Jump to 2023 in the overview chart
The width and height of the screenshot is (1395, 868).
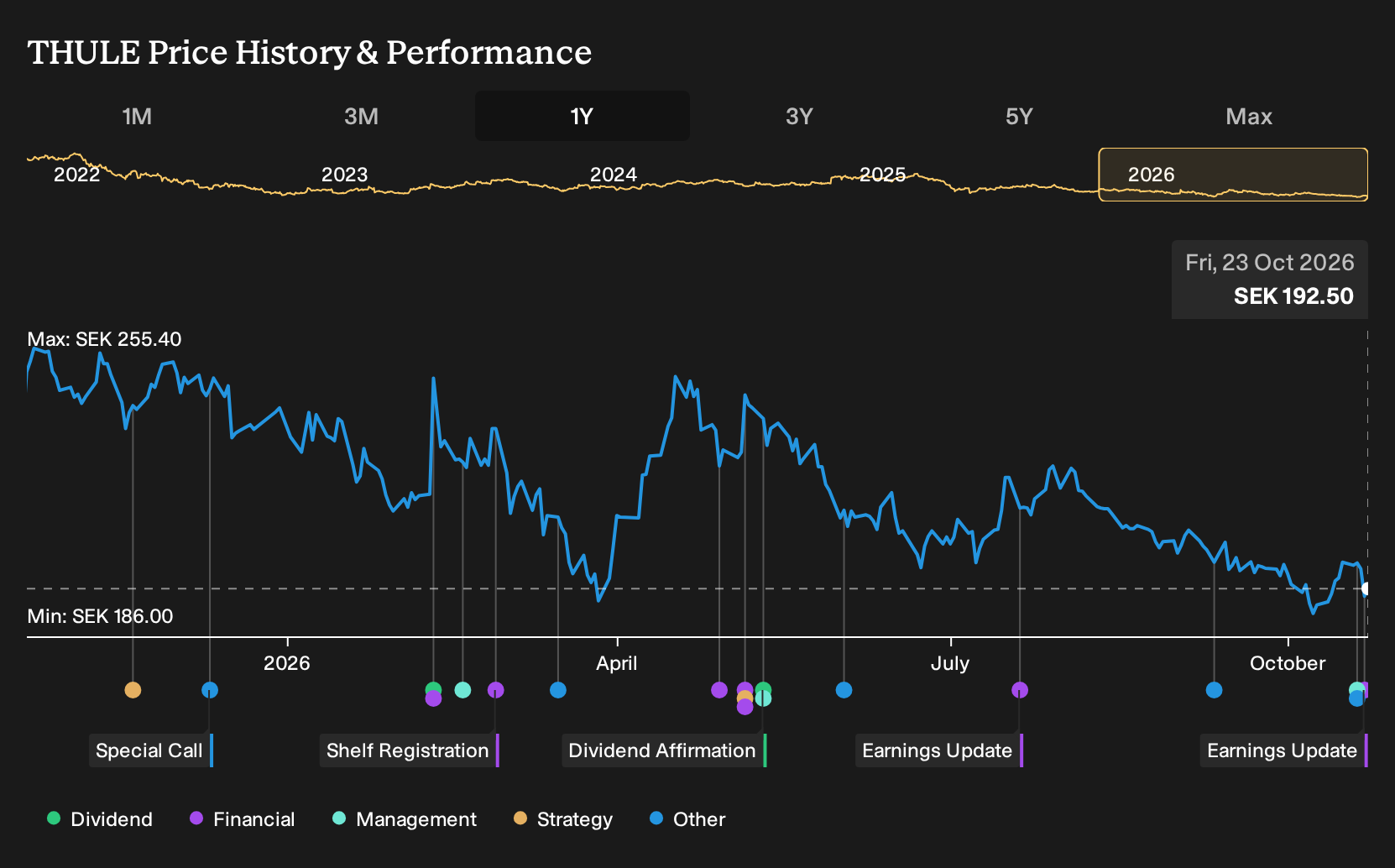point(345,175)
